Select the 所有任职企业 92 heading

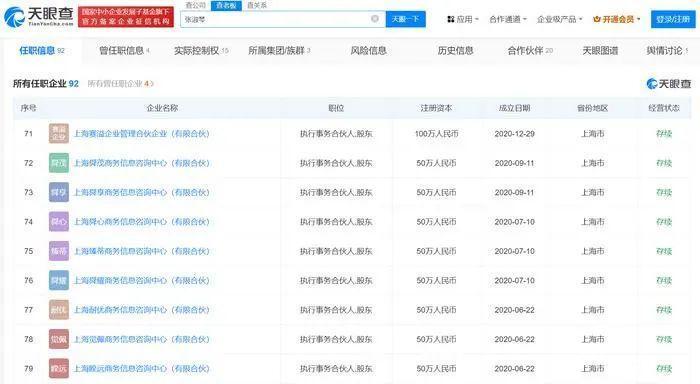46,83
